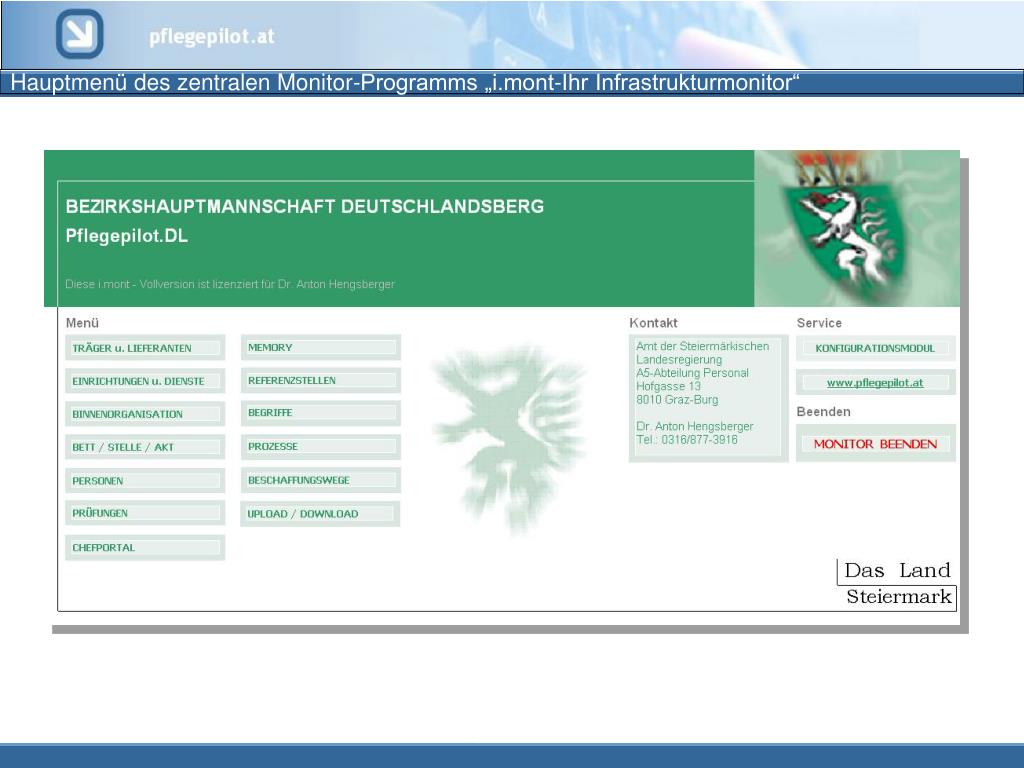
Task: Open the MEMORY menu entry
Action: [321, 347]
